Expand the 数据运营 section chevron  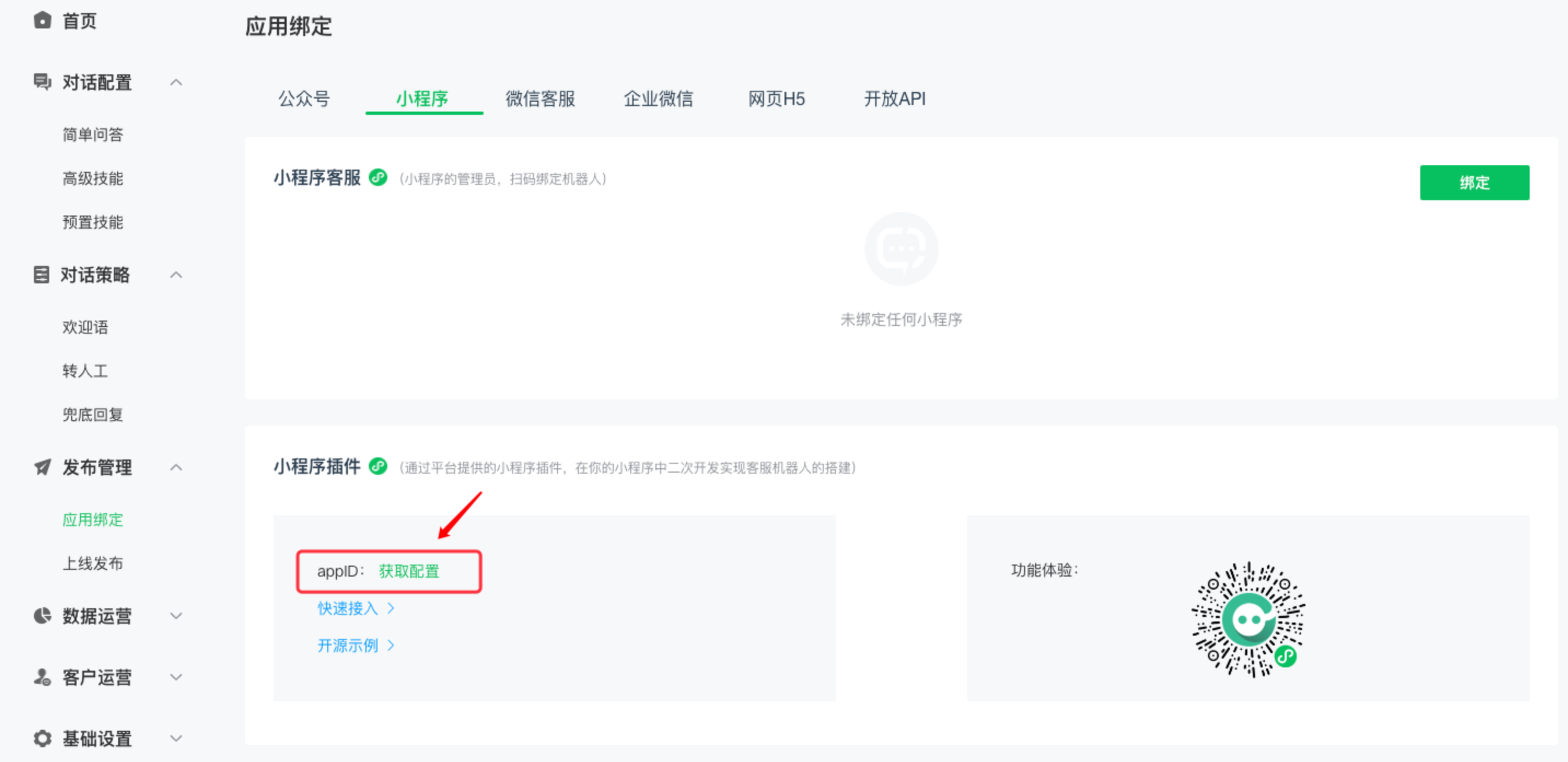pyautogui.click(x=176, y=616)
